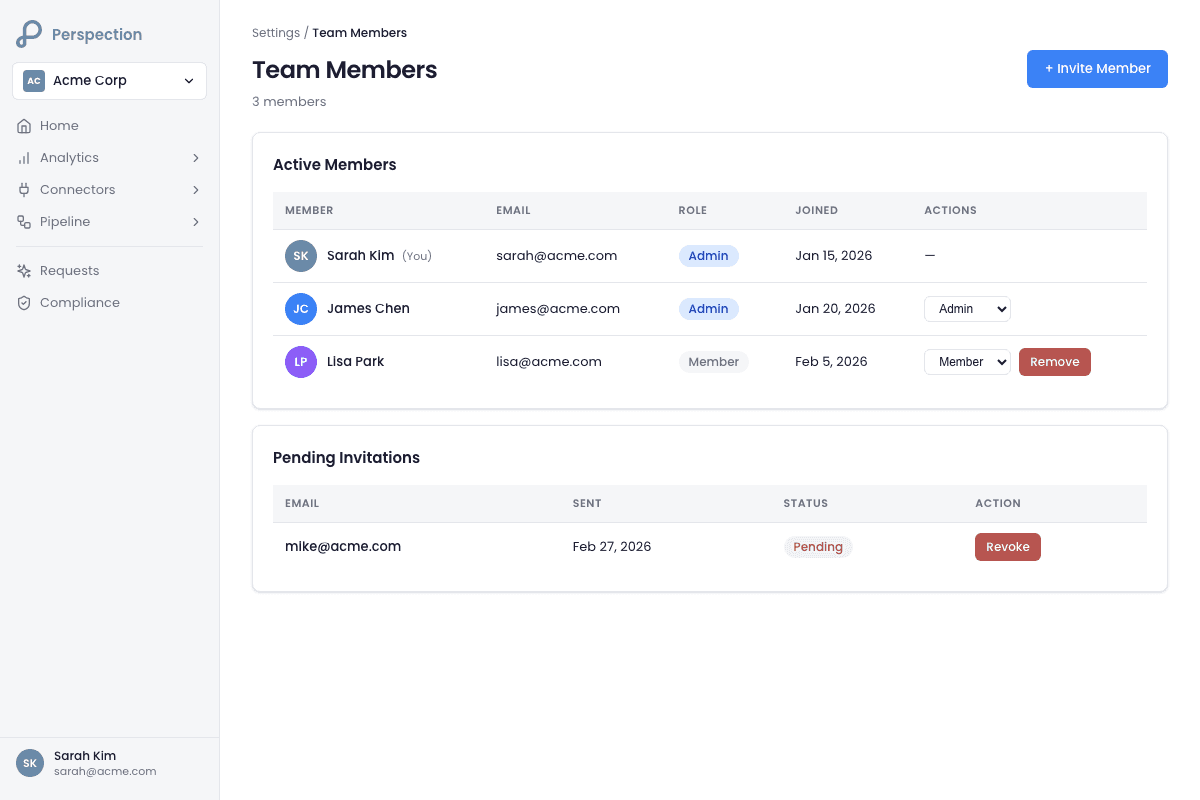
Task: Click the Pipeline flow icon
Action: pyautogui.click(x=24, y=222)
